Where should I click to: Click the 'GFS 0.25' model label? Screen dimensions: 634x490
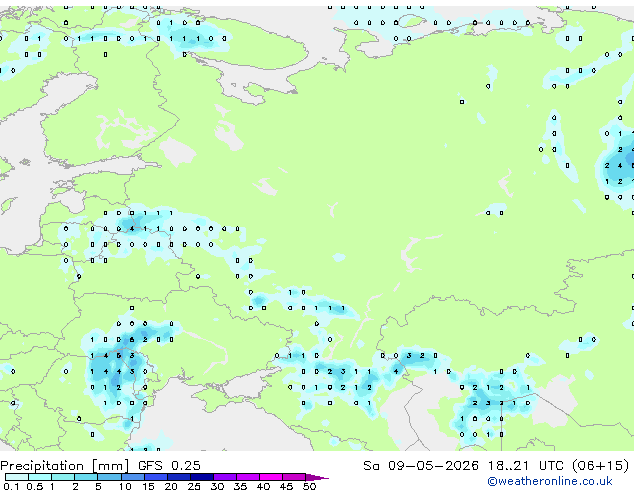tap(169, 466)
